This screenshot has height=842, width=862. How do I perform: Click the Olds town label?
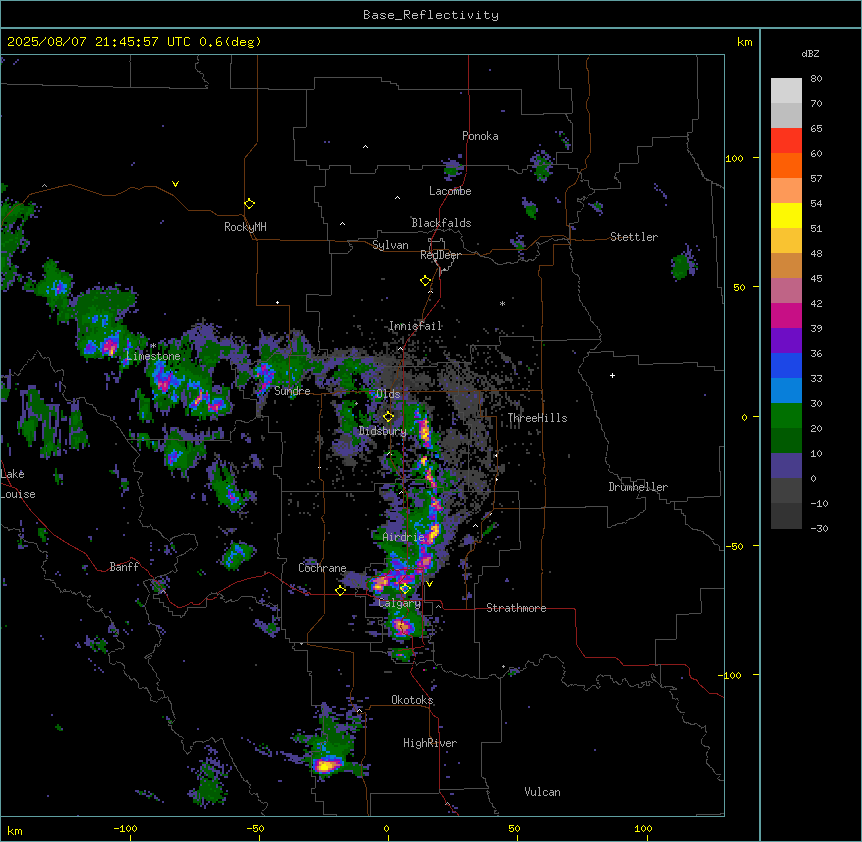pyautogui.click(x=388, y=394)
